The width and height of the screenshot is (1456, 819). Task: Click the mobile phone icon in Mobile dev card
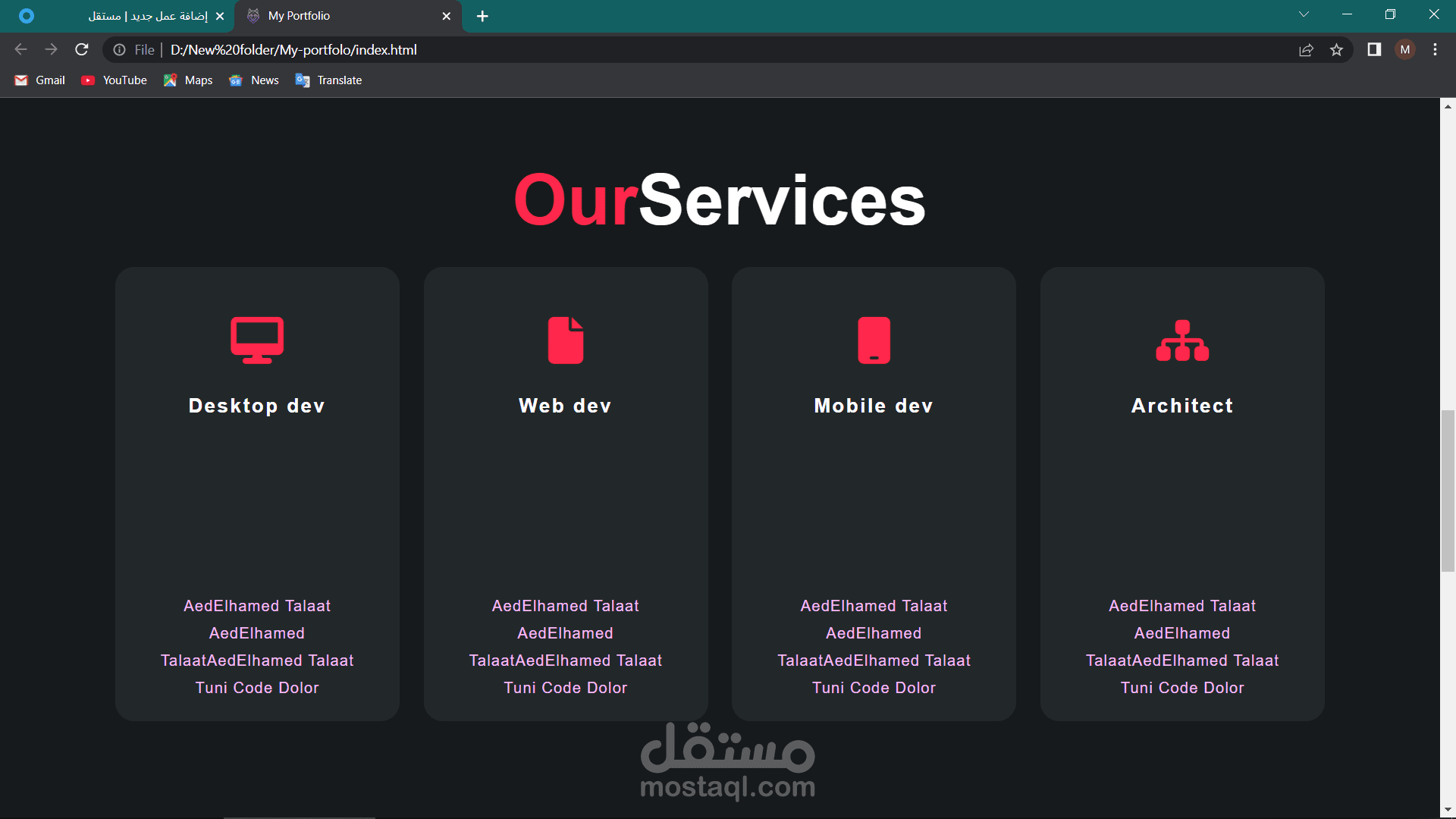874,340
